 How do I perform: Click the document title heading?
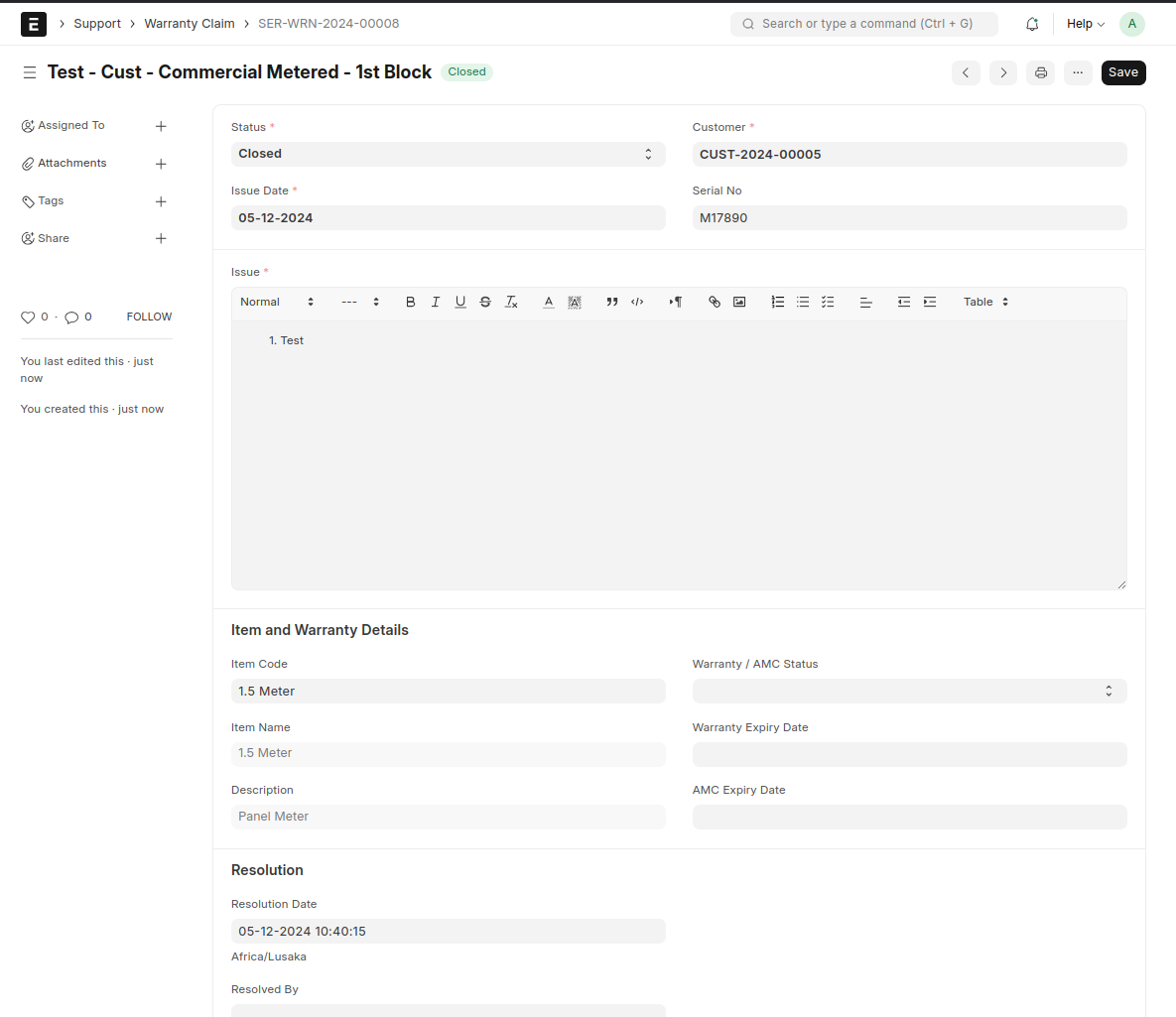(239, 72)
